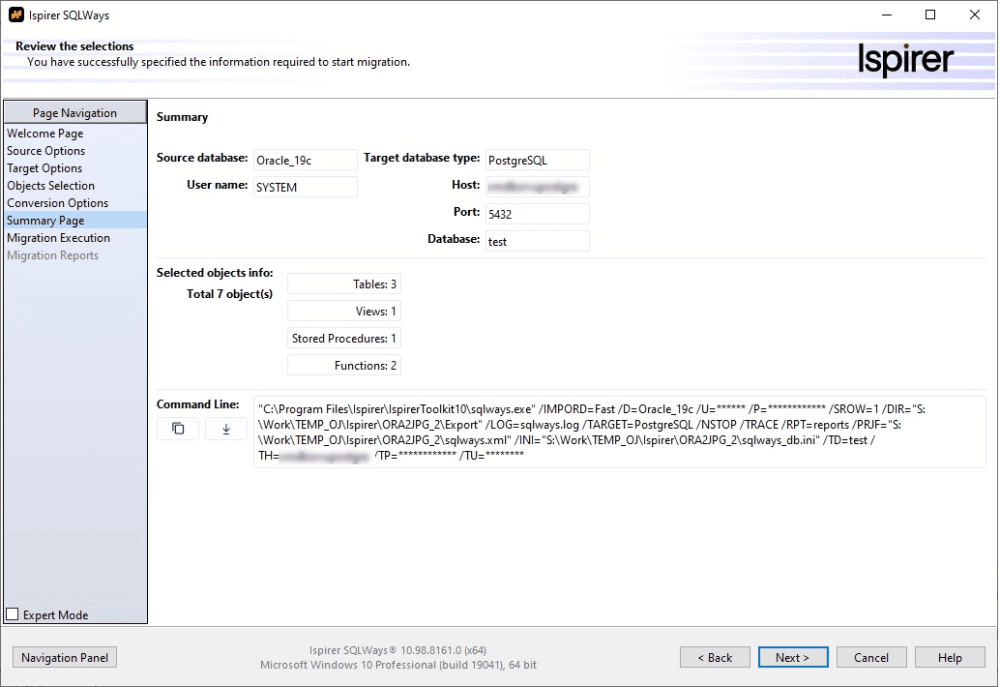Click the Port field showing 5432

point(536,214)
